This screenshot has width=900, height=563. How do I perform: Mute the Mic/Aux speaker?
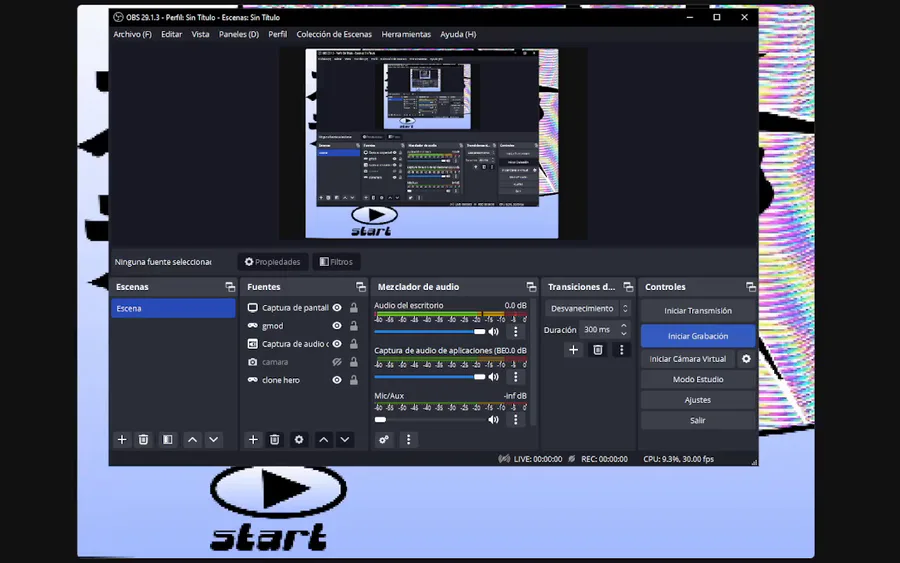[x=494, y=420]
